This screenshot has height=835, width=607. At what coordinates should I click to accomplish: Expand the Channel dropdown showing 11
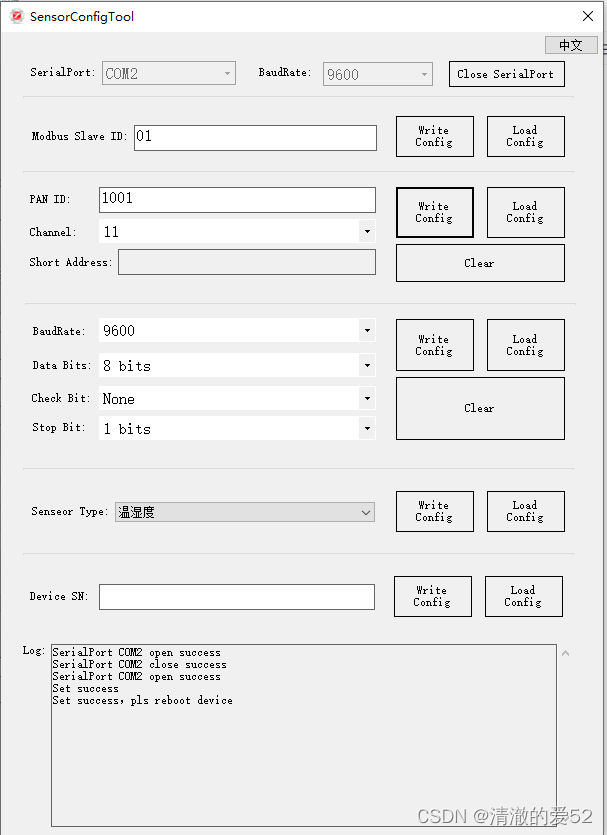[x=237, y=232]
